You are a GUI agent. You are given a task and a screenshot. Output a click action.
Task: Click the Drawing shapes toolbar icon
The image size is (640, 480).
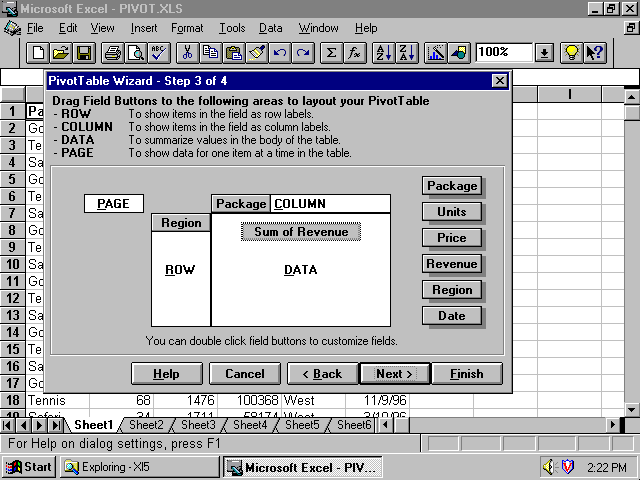click(x=459, y=53)
